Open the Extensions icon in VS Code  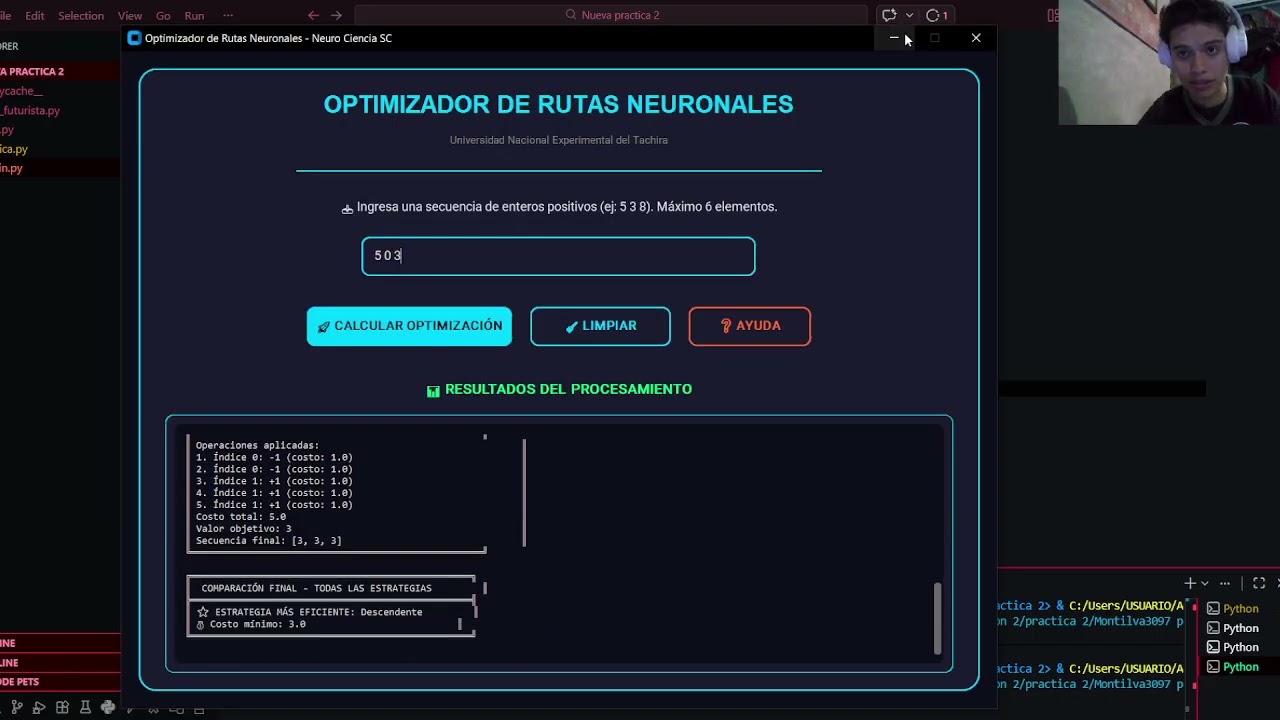[x=62, y=708]
